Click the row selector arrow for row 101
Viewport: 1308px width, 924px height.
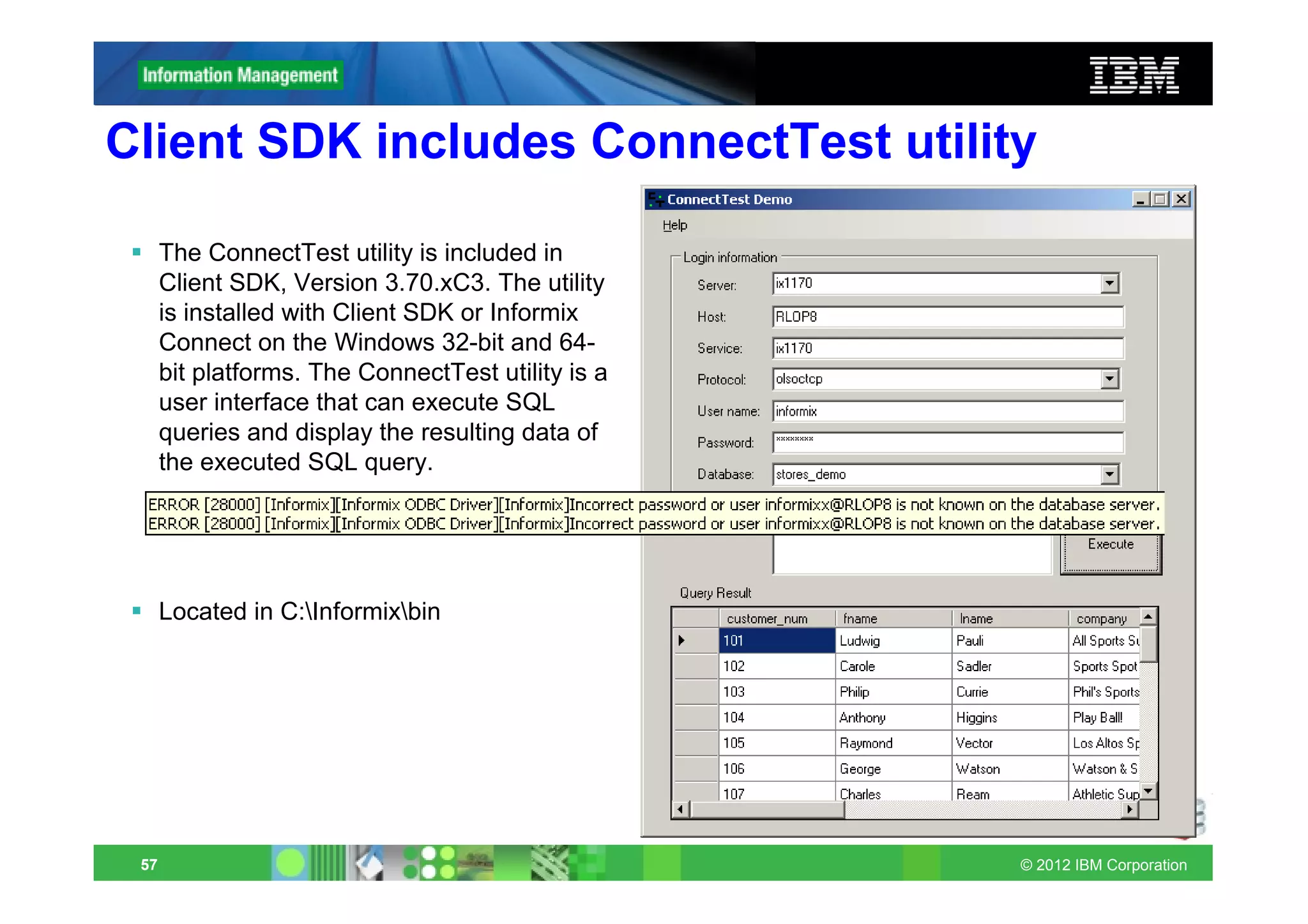(696, 640)
